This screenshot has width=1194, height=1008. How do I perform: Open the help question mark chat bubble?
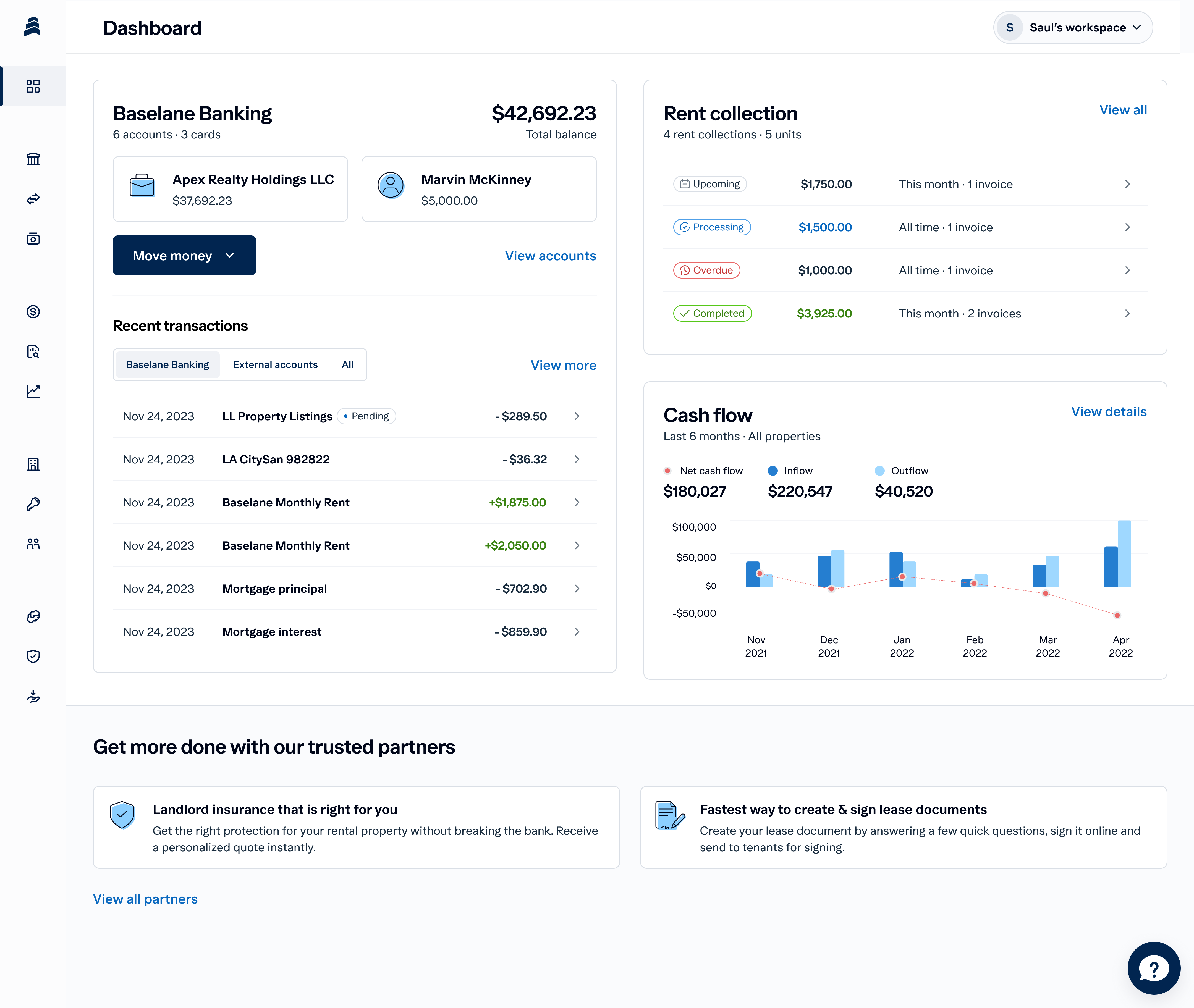pyautogui.click(x=1153, y=968)
